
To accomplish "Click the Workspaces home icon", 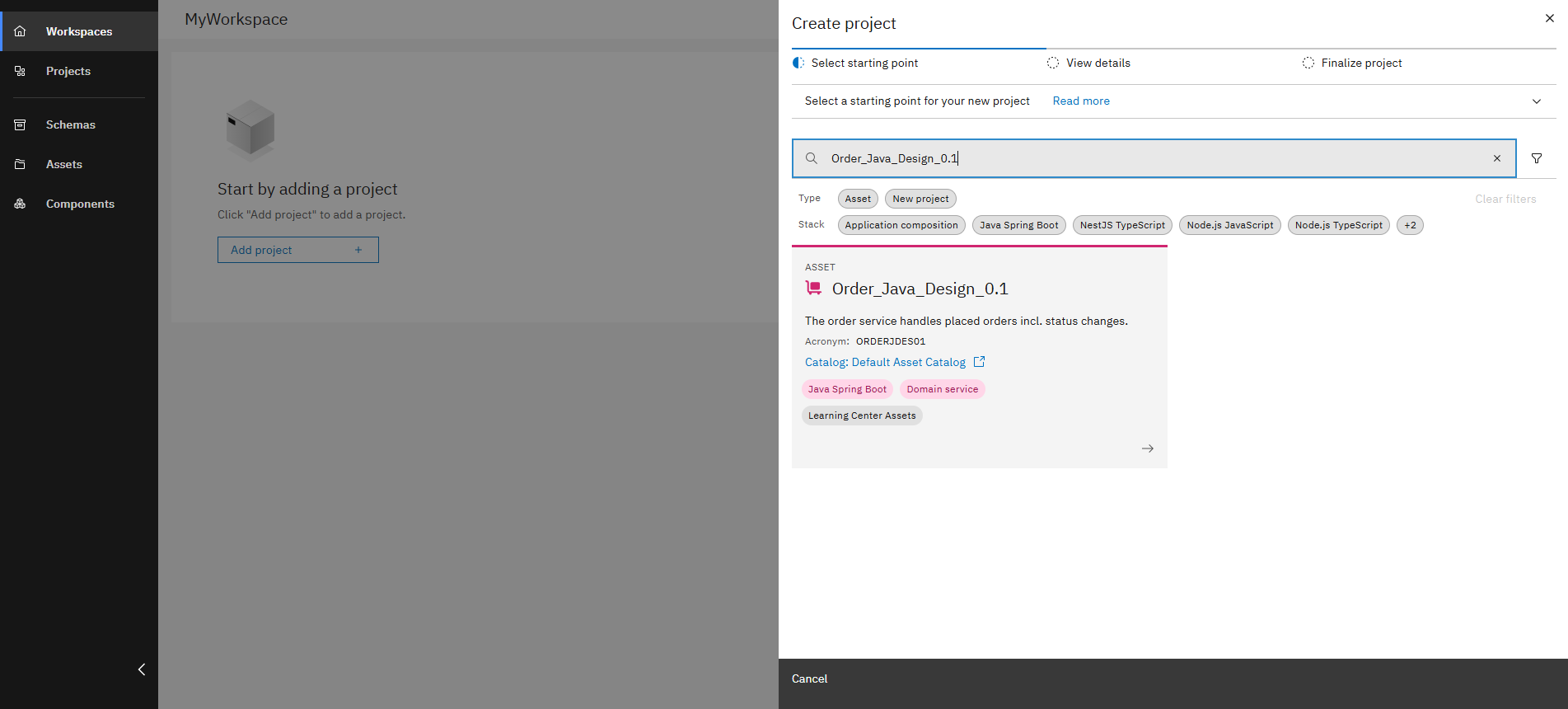I will pos(20,31).
